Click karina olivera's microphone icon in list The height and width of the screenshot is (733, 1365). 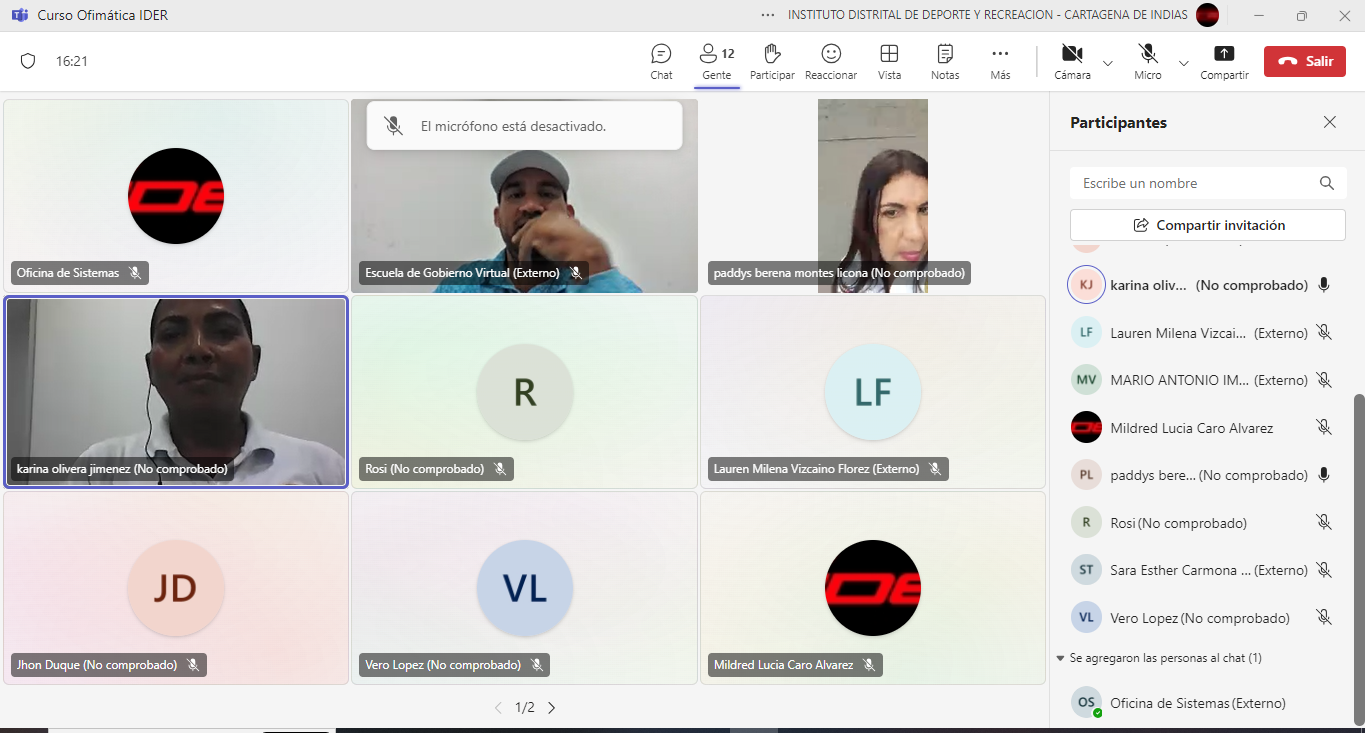[x=1324, y=285]
